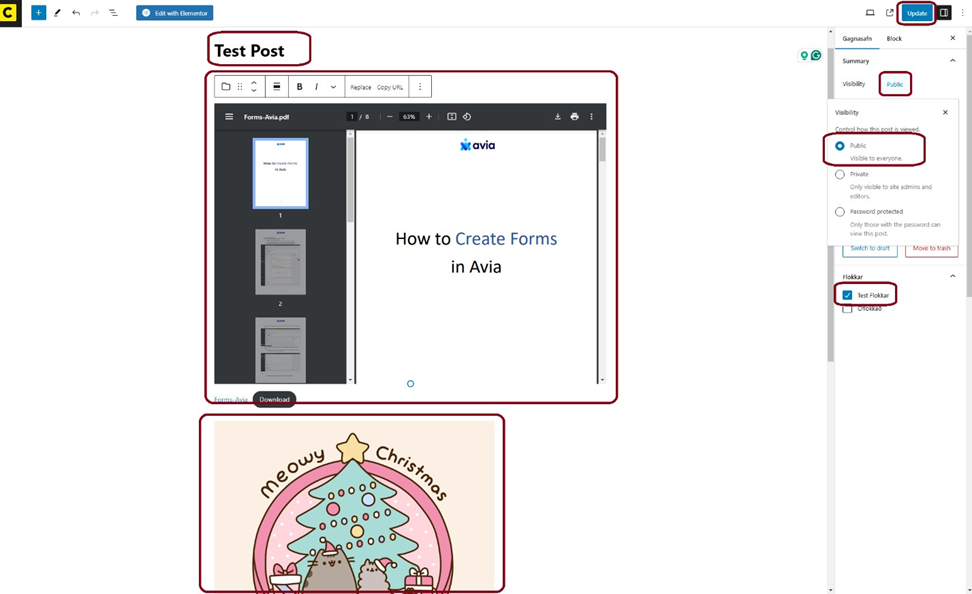Rotate the PDF page
This screenshot has width=972, height=594.
tap(467, 117)
